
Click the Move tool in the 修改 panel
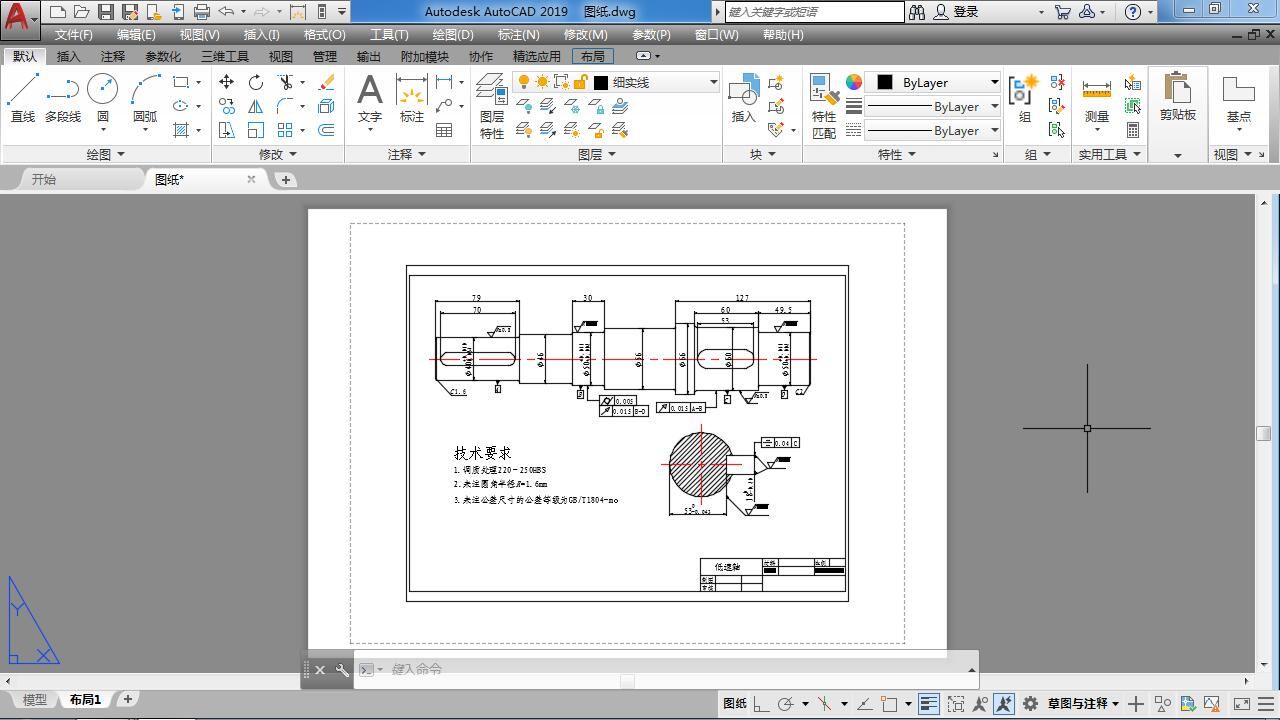point(227,82)
